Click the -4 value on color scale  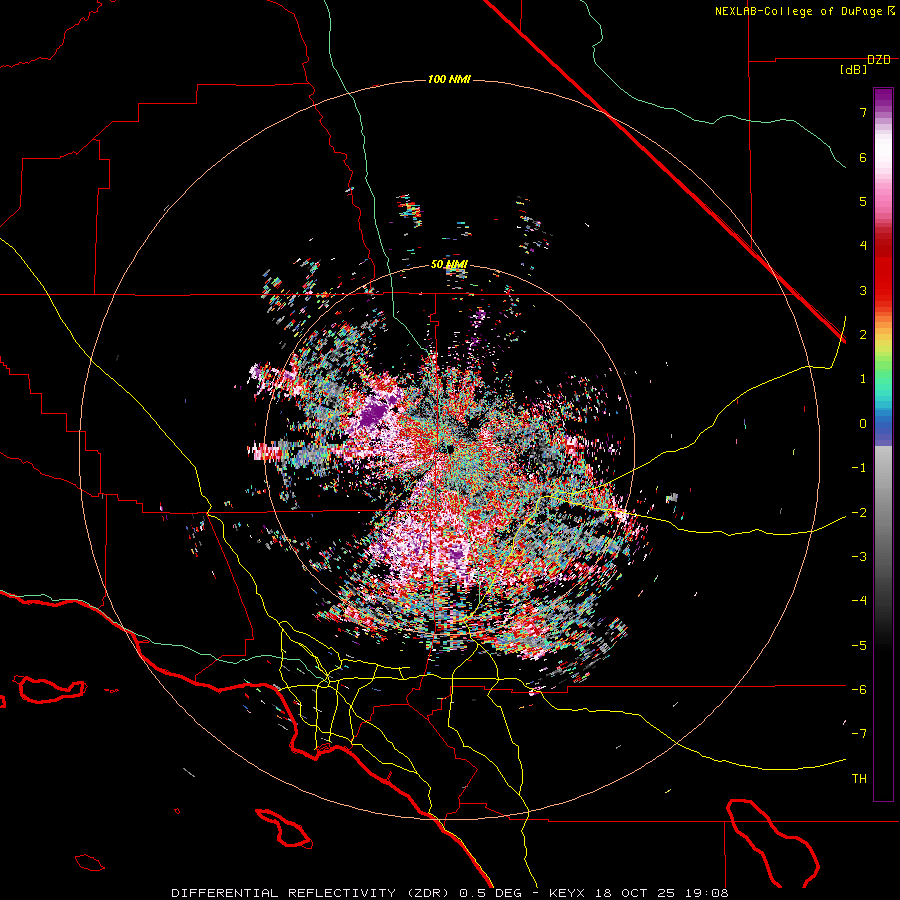[859, 601]
